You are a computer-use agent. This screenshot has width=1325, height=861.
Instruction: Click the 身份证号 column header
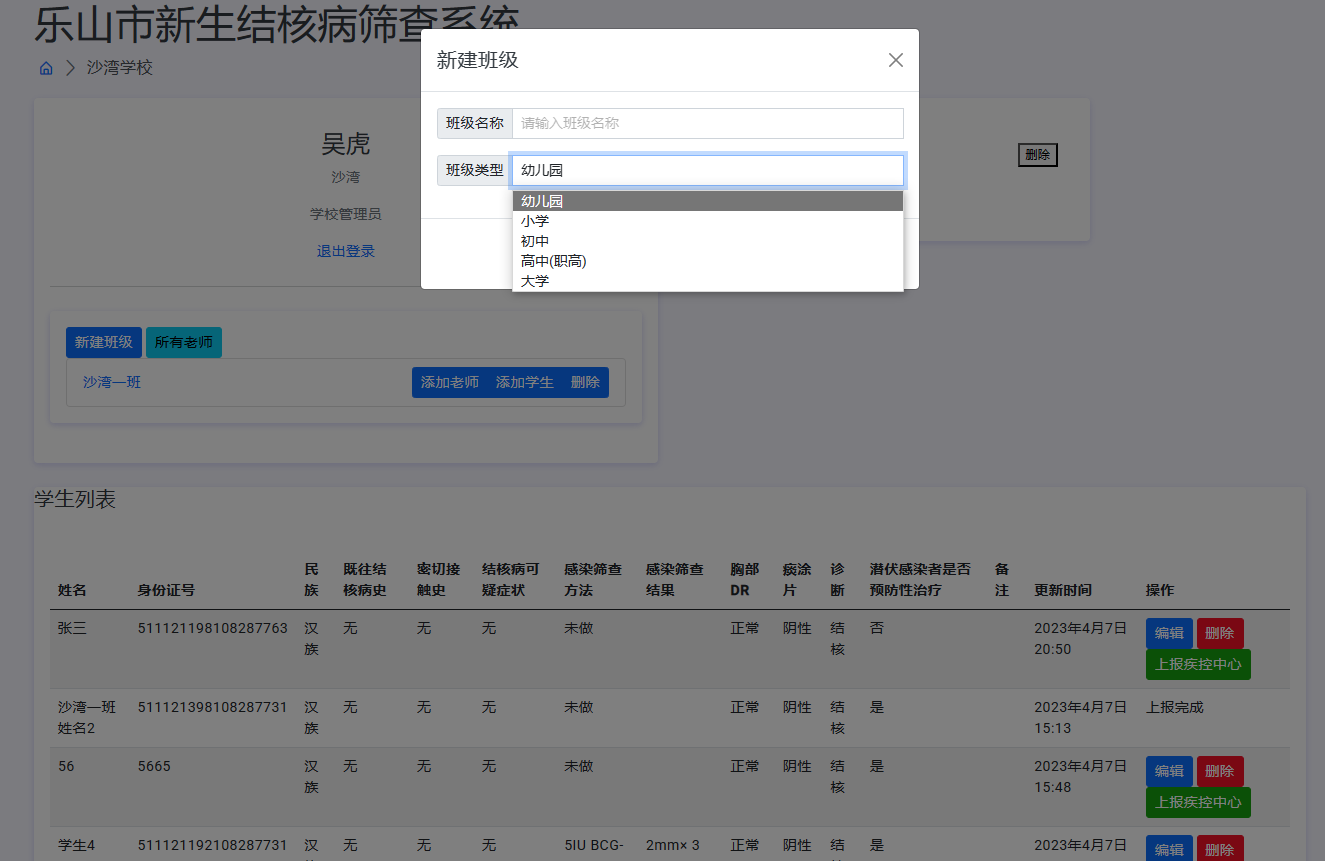coord(166,590)
